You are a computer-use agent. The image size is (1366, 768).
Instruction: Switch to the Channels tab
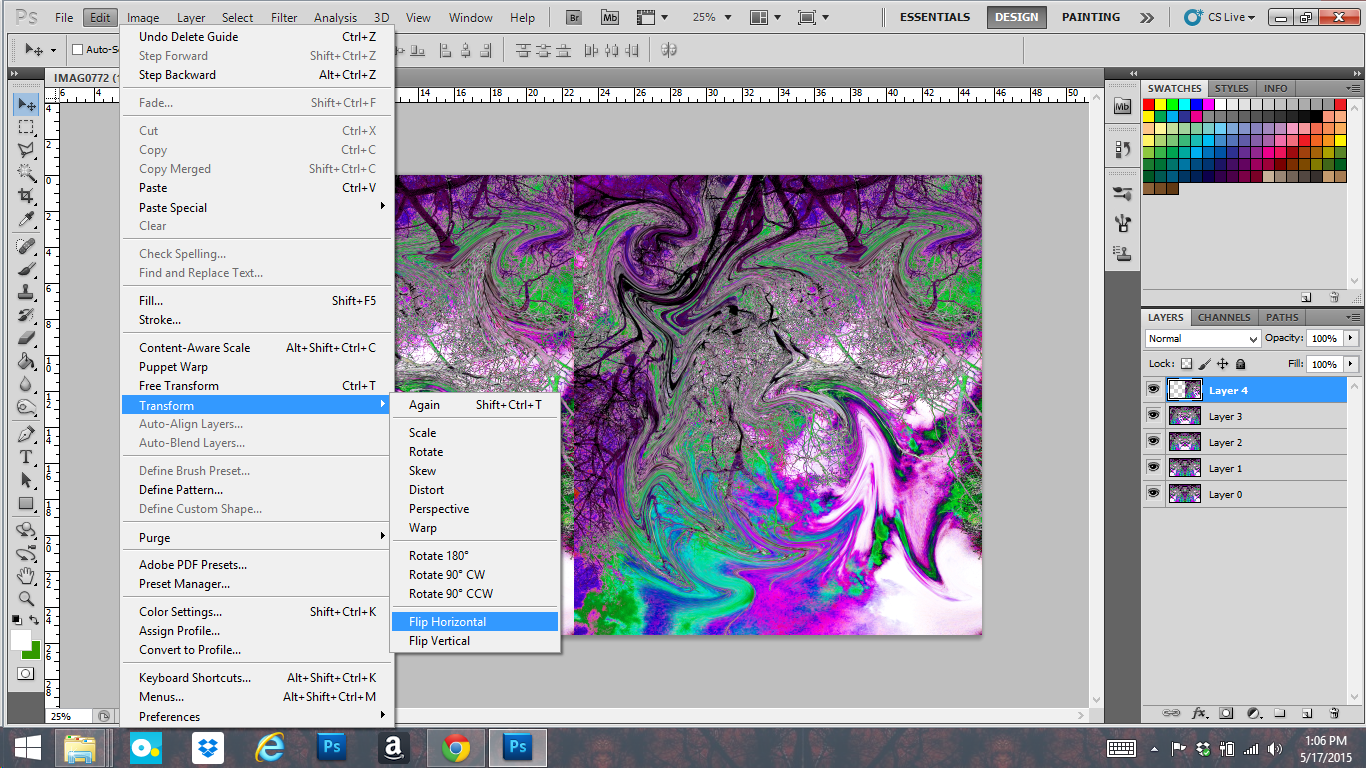[1224, 317]
